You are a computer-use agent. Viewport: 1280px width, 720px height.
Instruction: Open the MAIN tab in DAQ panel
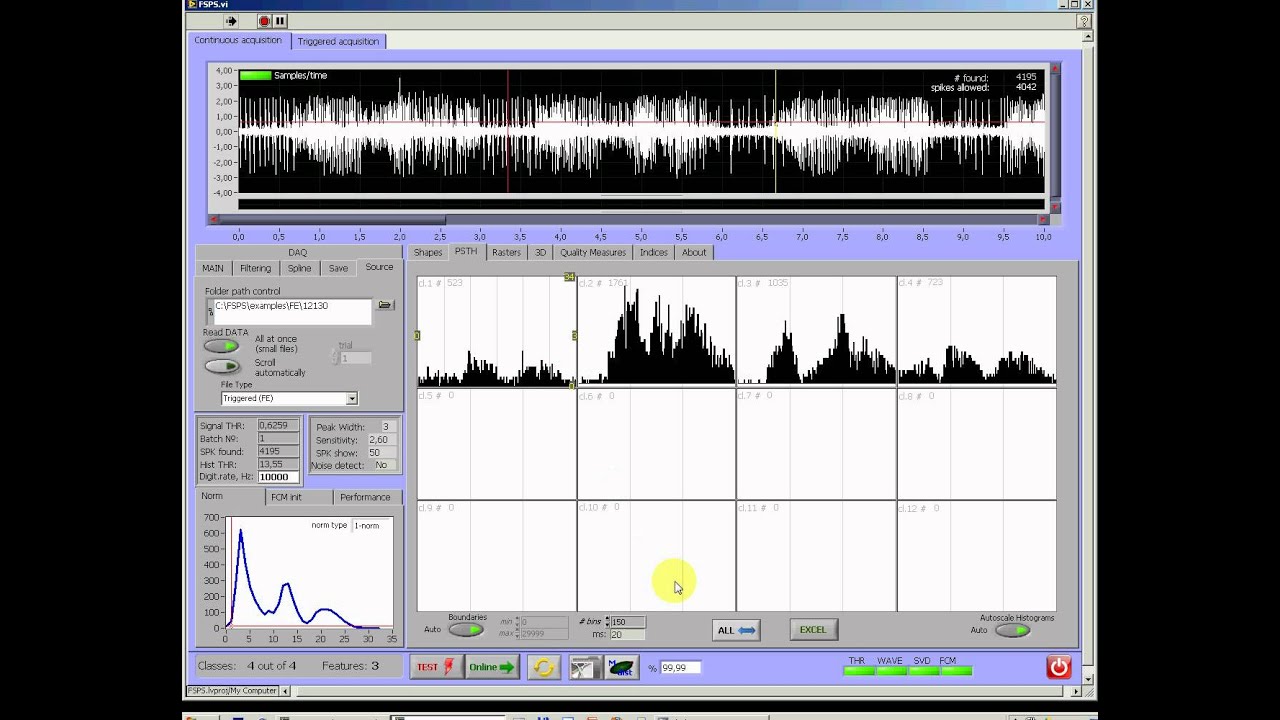pos(213,268)
